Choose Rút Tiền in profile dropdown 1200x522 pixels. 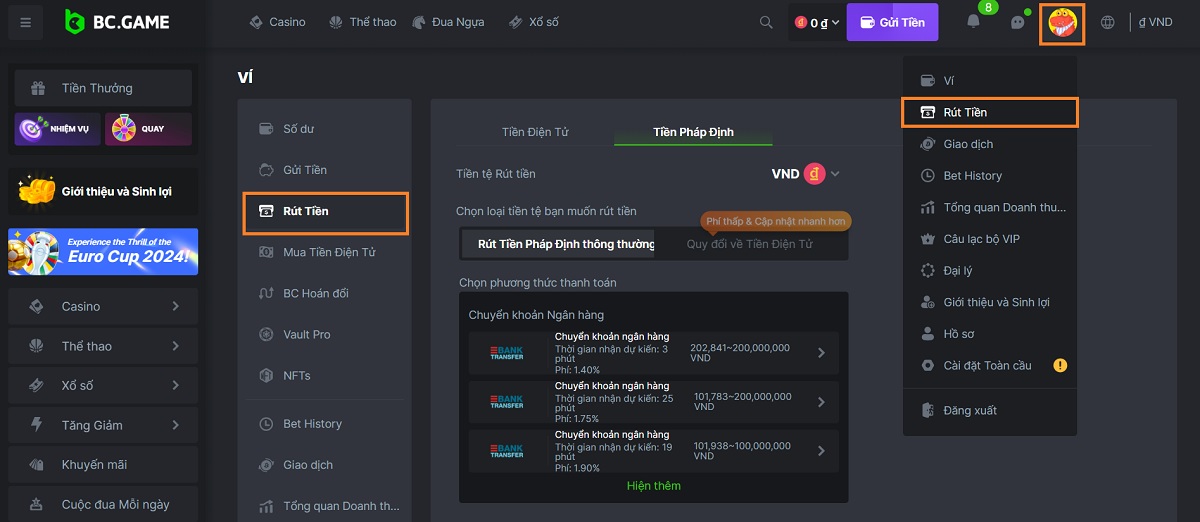pyautogui.click(x=990, y=112)
